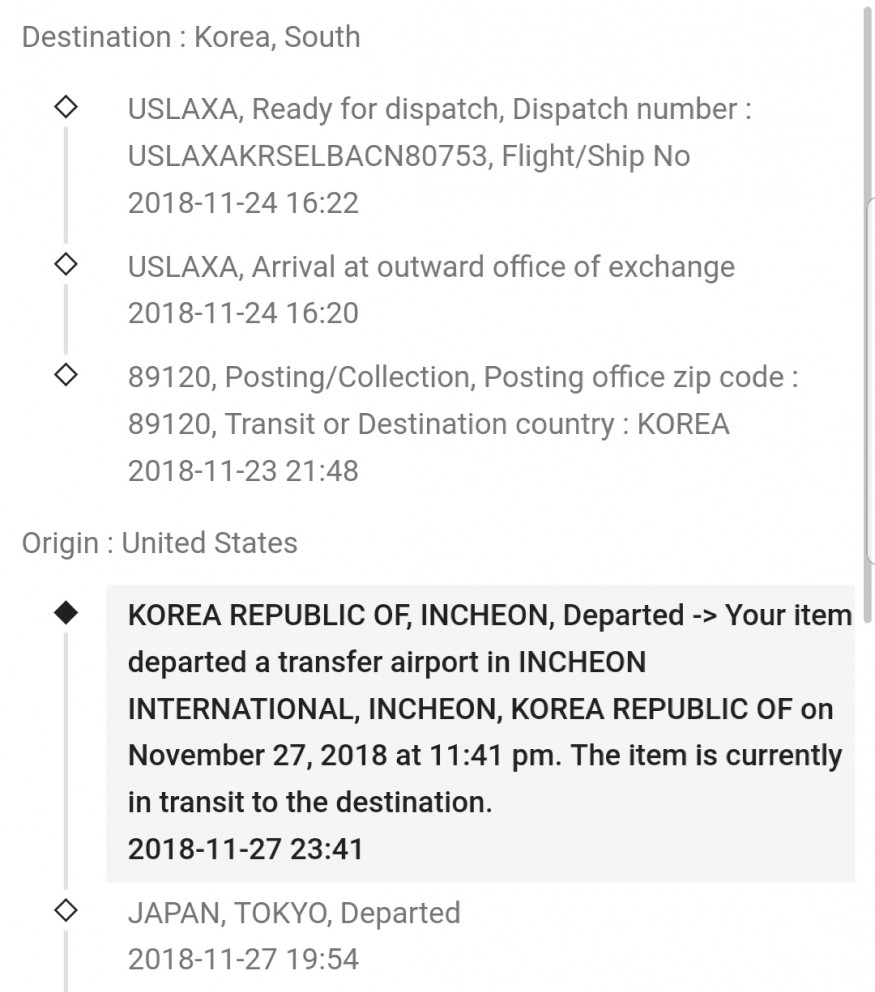875x992 pixels.
Task: Click the highlighted INCHEON departure event box
Action: [x=480, y=733]
